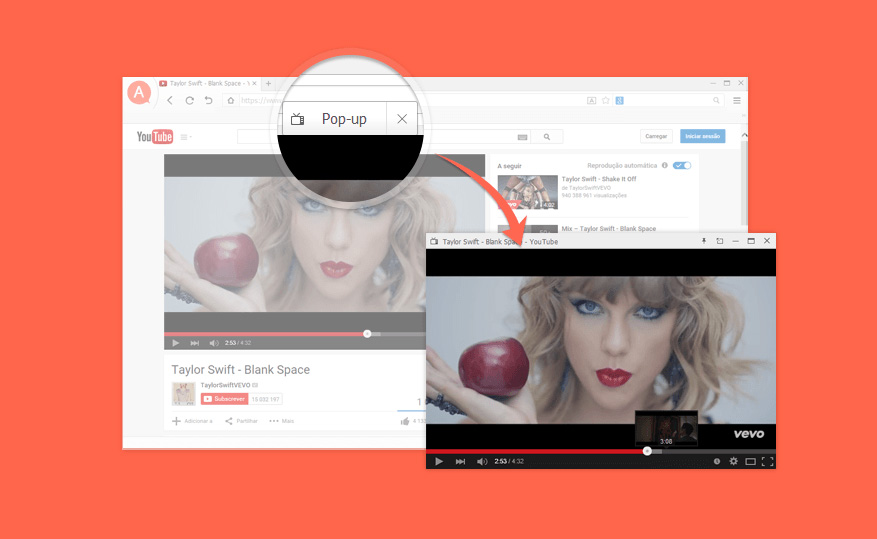The image size is (877, 539).
Task: Click the 15 032 197 subscriber count
Action: (x=266, y=399)
